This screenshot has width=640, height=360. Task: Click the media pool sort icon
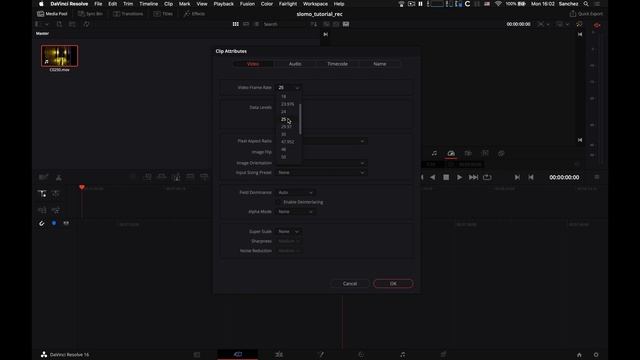(x=313, y=24)
